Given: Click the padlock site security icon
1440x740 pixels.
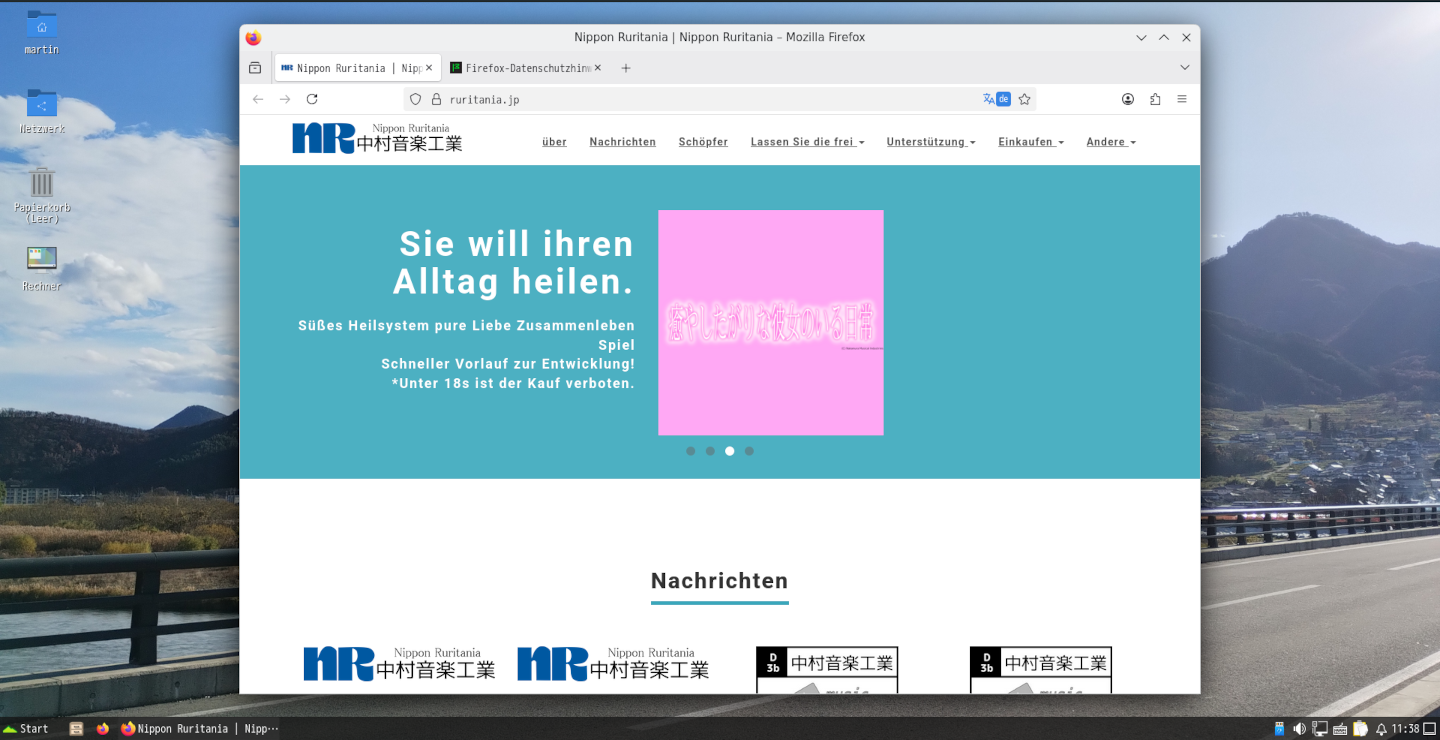Looking at the screenshot, I should tap(436, 99).
